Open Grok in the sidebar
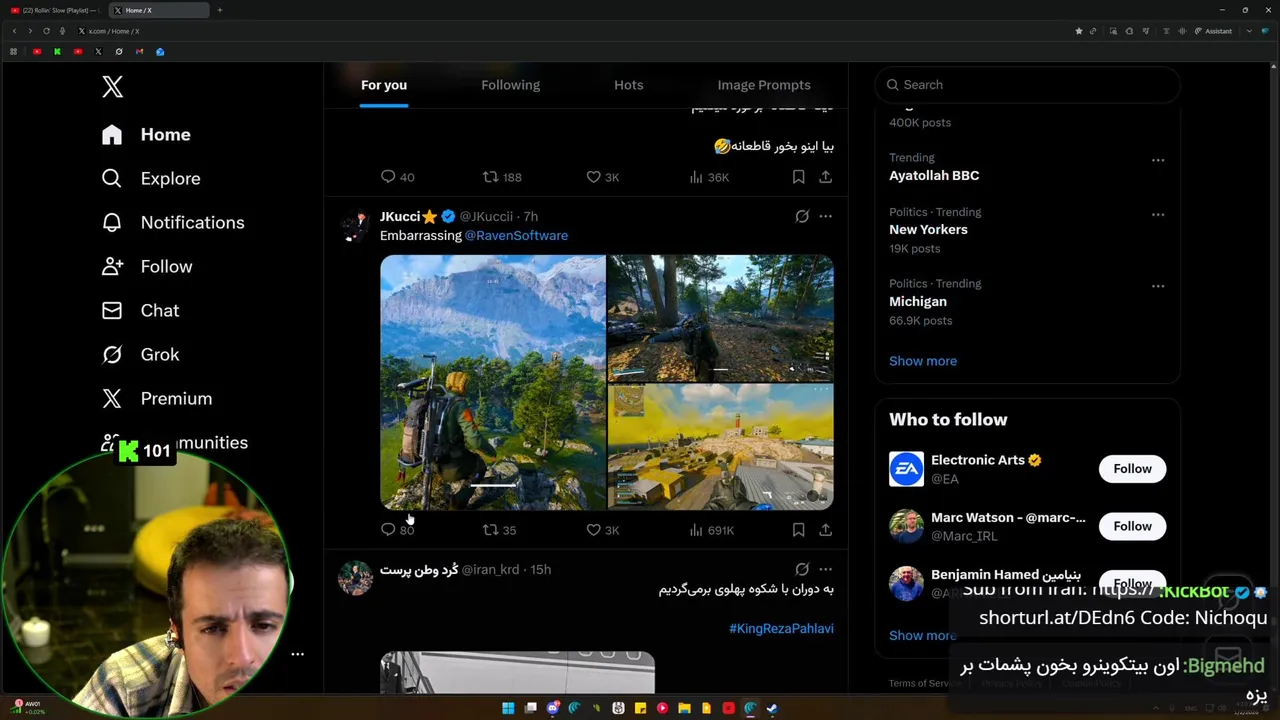1280x720 pixels. 141,354
